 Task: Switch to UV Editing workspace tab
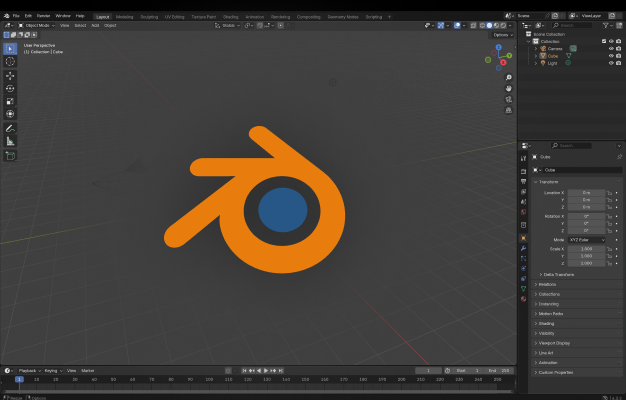[x=174, y=17]
